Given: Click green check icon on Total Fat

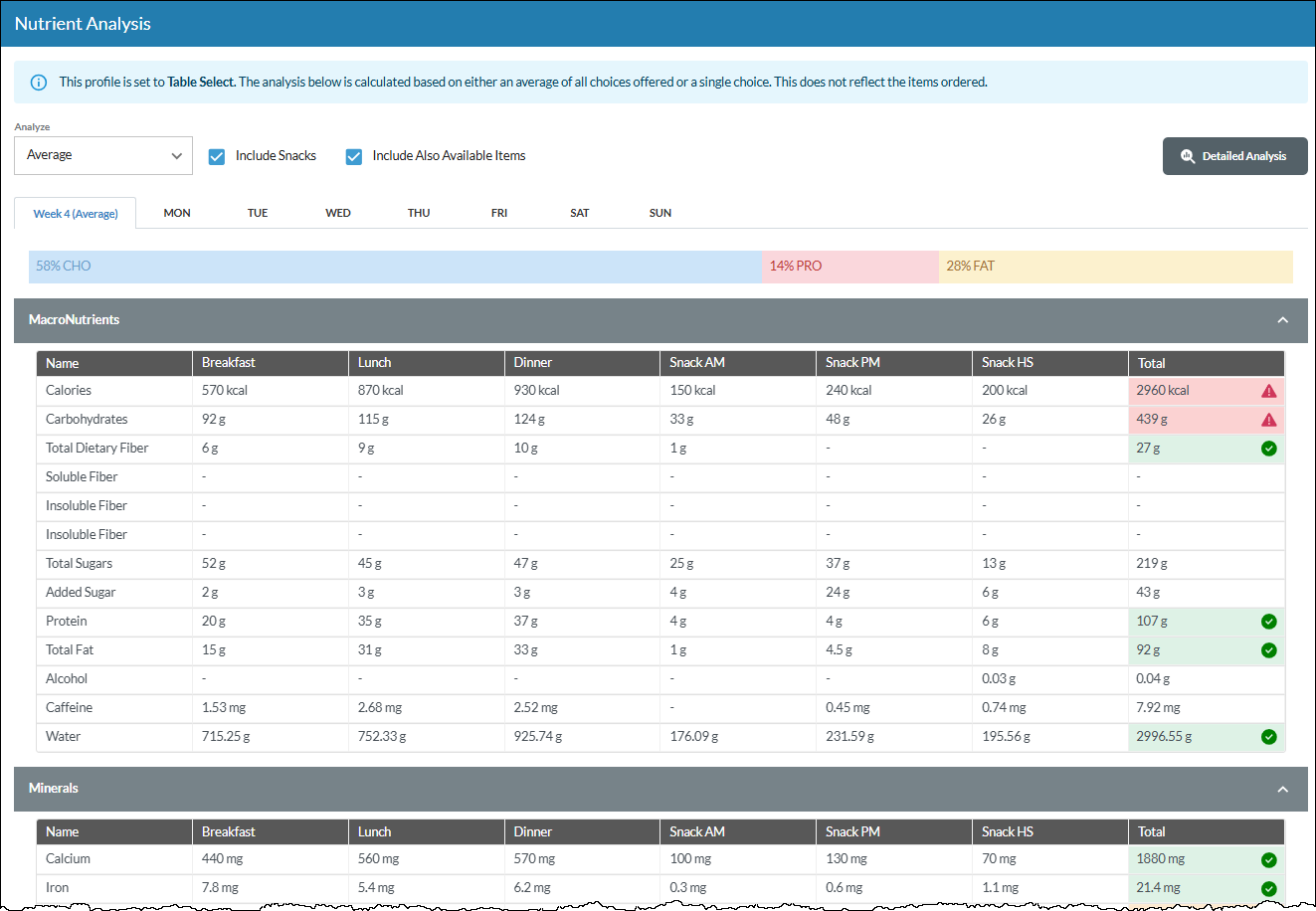Looking at the screenshot, I should click(1269, 650).
